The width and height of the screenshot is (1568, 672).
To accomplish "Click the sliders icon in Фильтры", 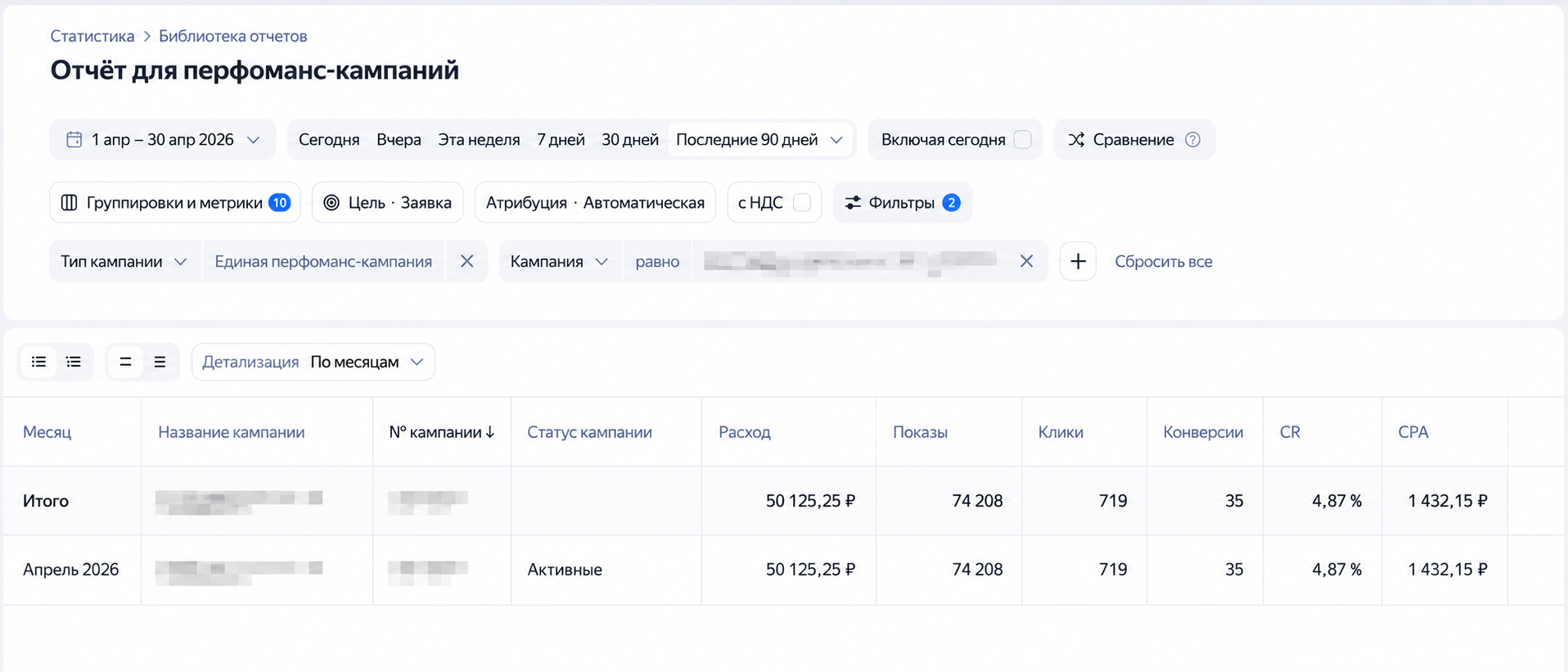I will click(853, 202).
